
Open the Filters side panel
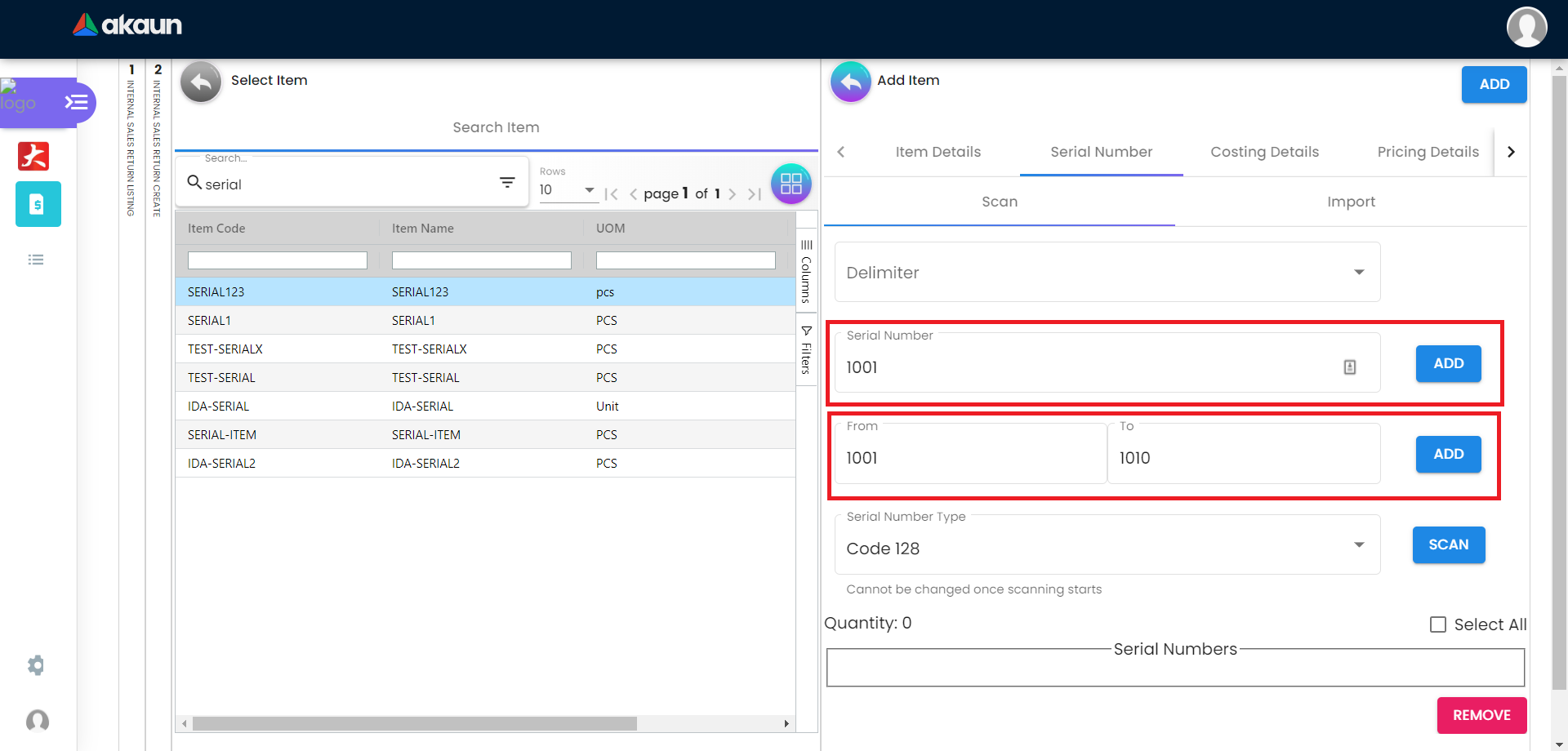click(806, 350)
